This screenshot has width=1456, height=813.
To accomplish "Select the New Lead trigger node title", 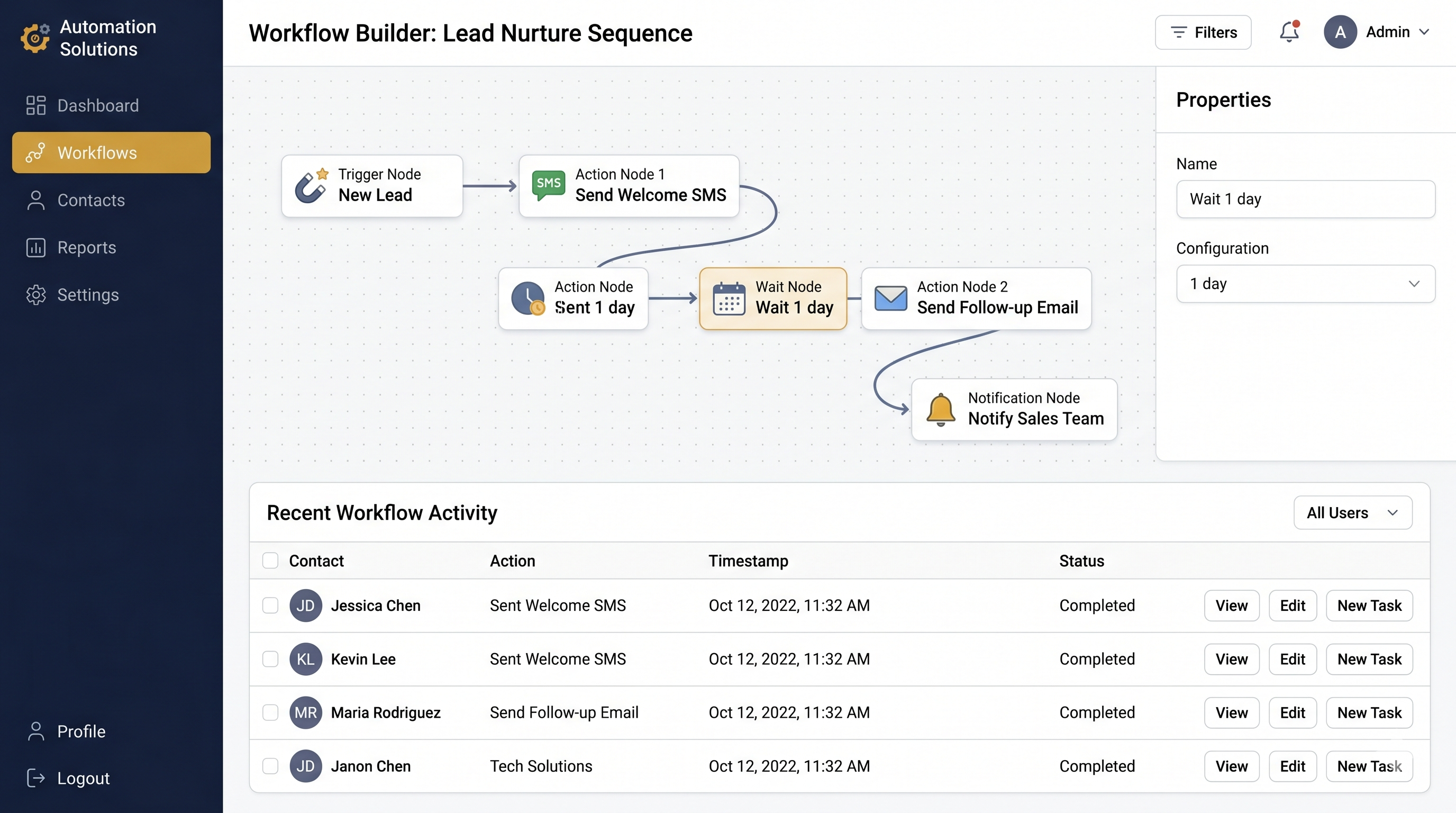I will pyautogui.click(x=375, y=195).
